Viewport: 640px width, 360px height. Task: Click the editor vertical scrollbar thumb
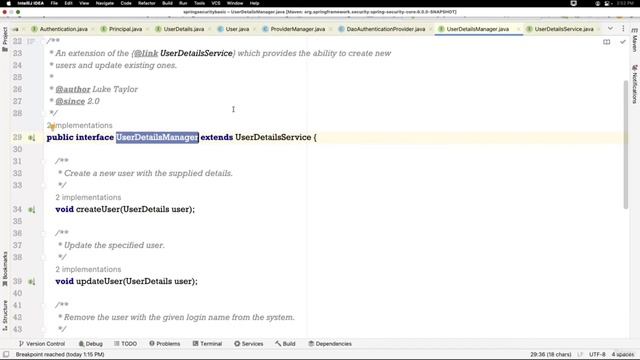[626, 144]
